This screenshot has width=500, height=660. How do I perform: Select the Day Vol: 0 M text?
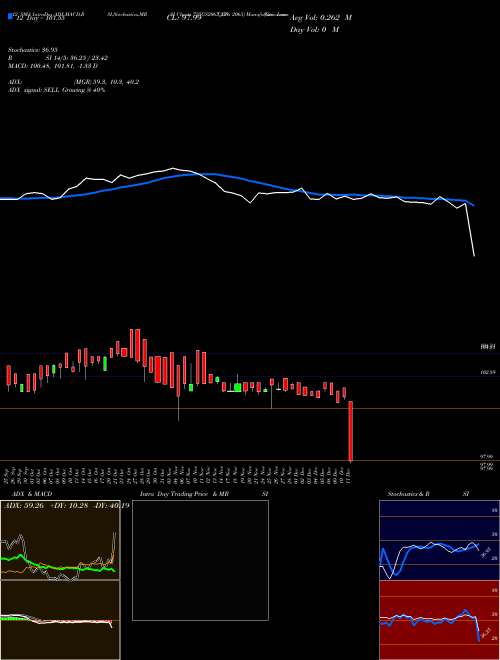314,30
